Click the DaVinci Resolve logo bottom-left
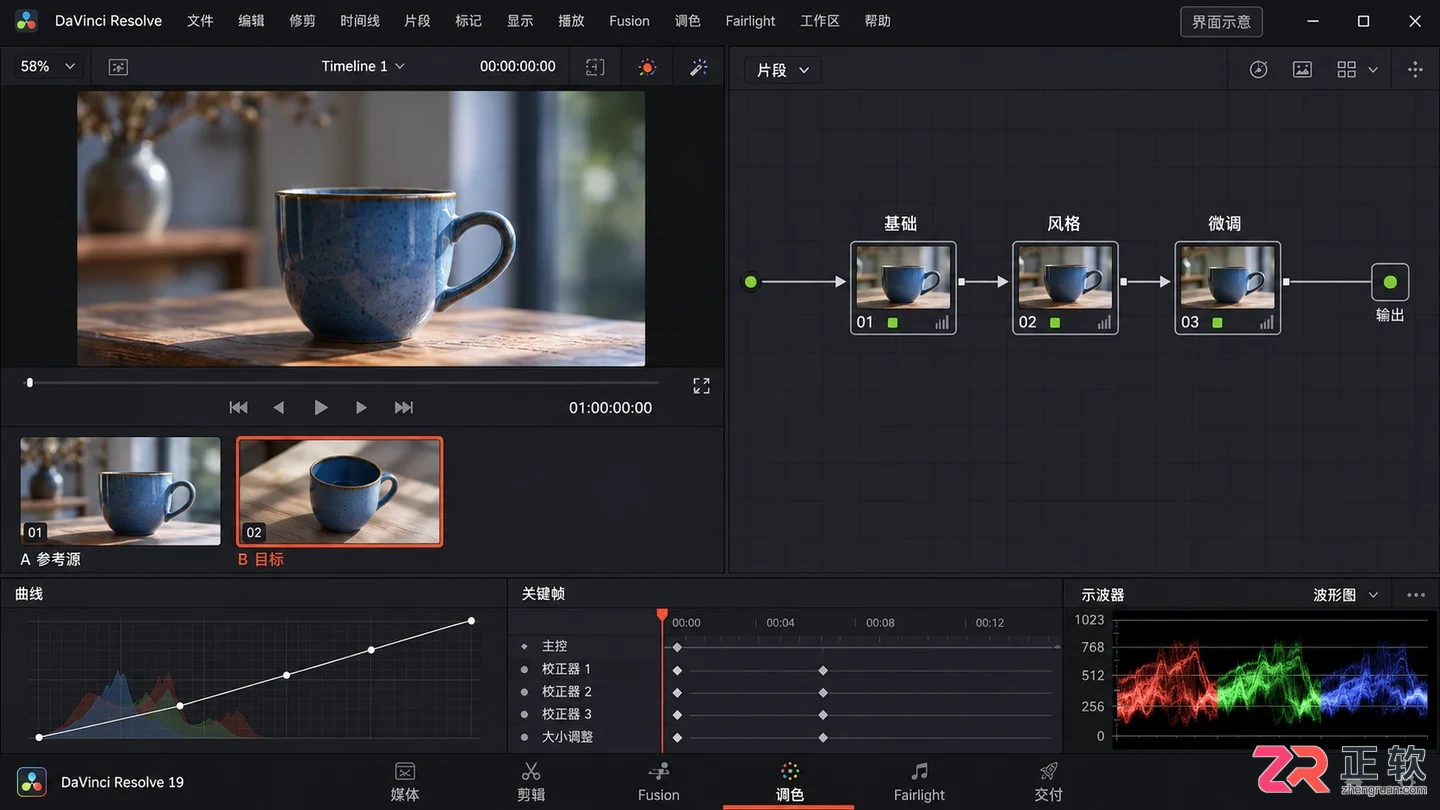The image size is (1440, 810). point(31,782)
